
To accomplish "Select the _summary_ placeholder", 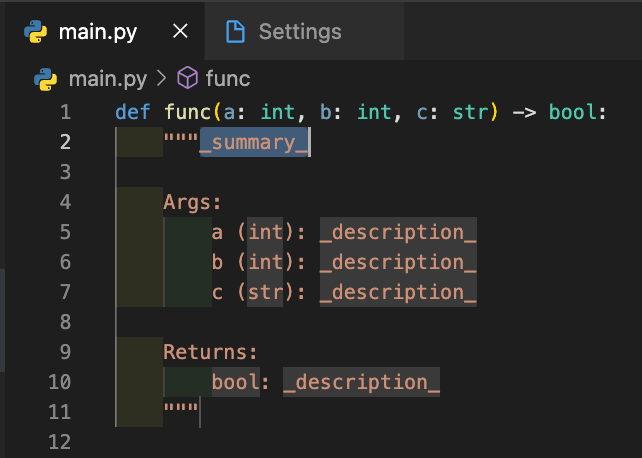I will (253, 142).
